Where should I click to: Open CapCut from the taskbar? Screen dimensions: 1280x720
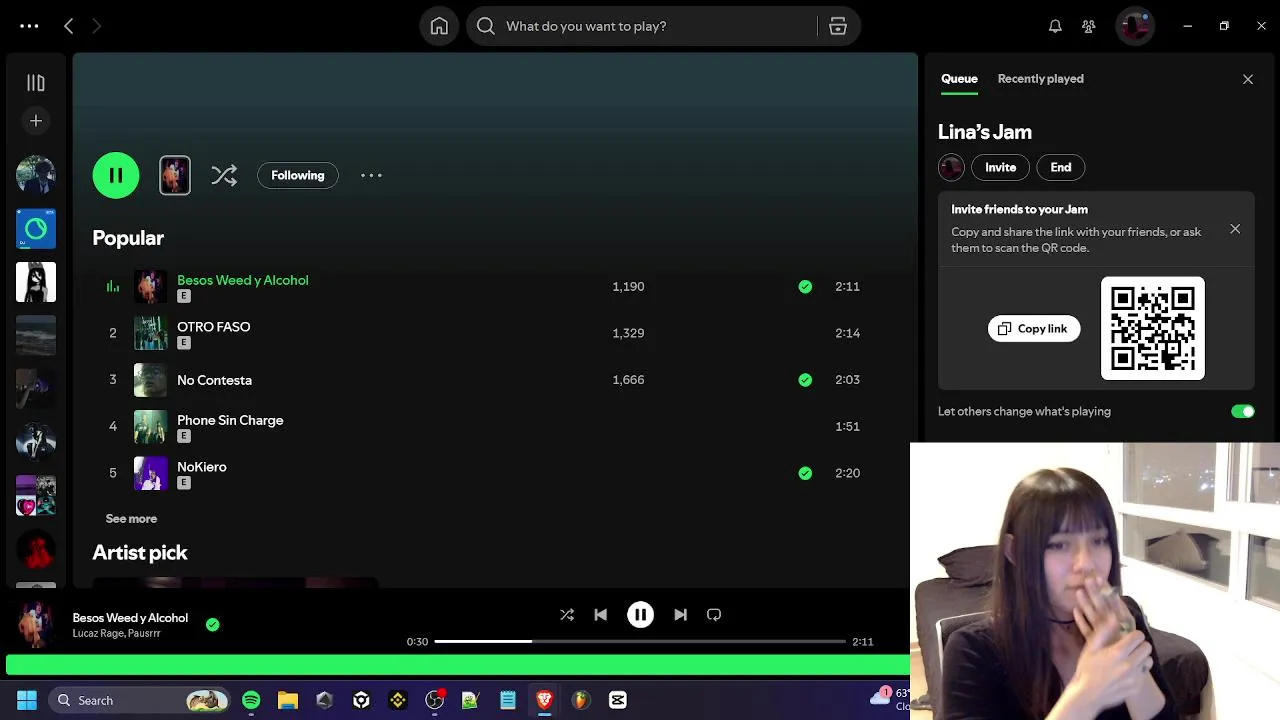618,700
